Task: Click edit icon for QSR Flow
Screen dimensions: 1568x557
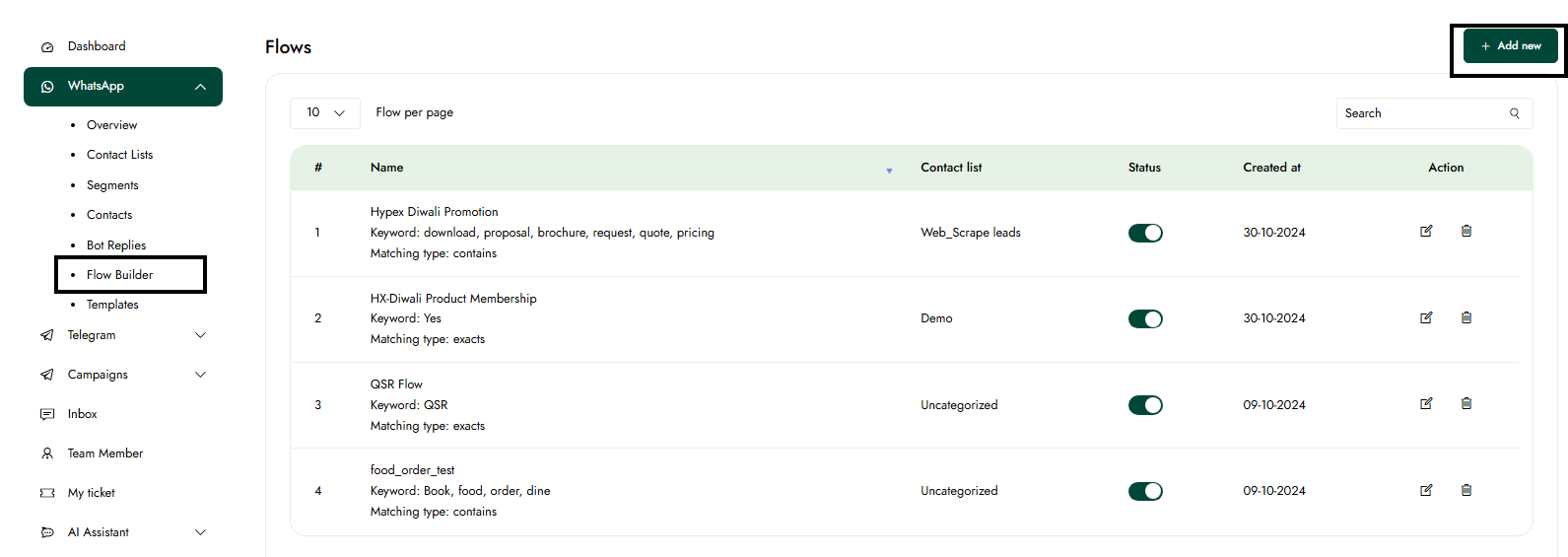Action: (x=1425, y=404)
